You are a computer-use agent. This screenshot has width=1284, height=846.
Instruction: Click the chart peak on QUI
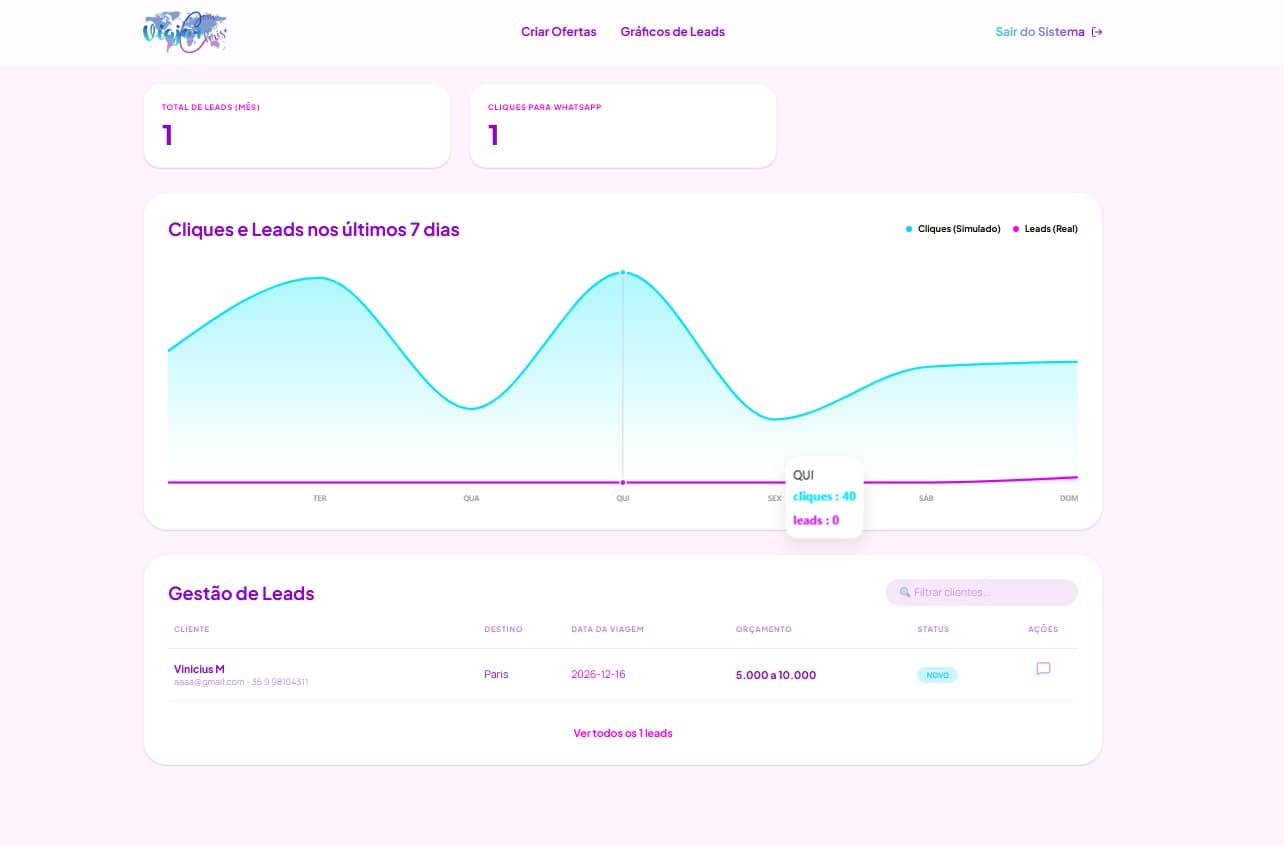coord(622,272)
